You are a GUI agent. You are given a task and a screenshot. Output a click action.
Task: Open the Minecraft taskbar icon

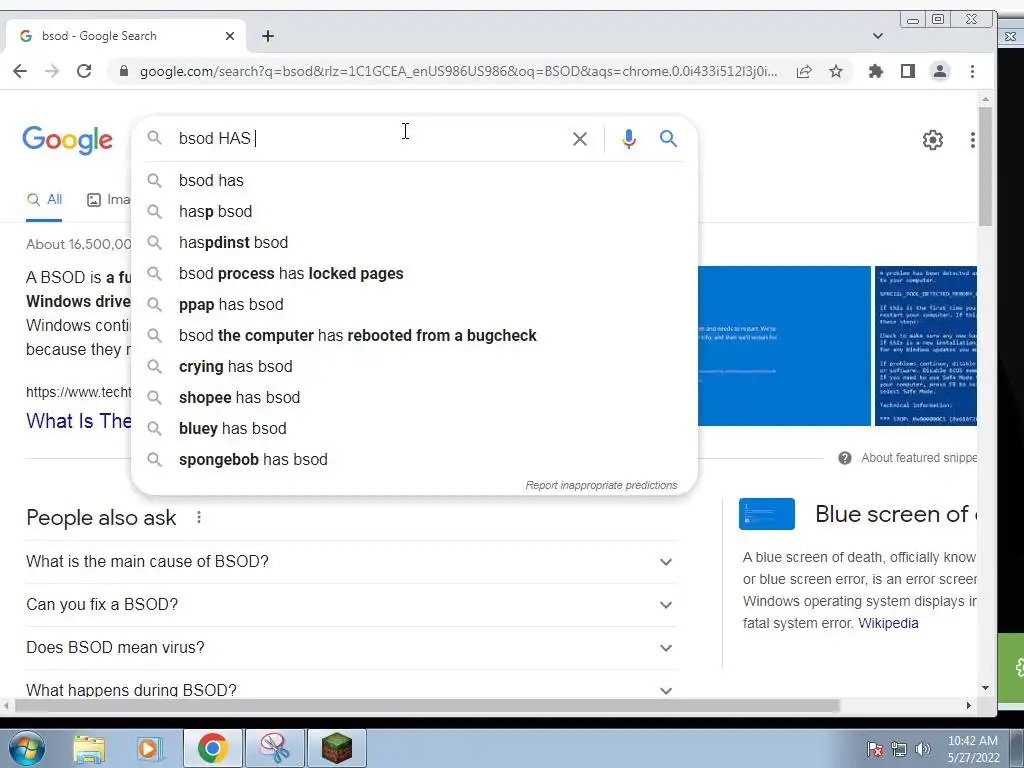pos(337,748)
